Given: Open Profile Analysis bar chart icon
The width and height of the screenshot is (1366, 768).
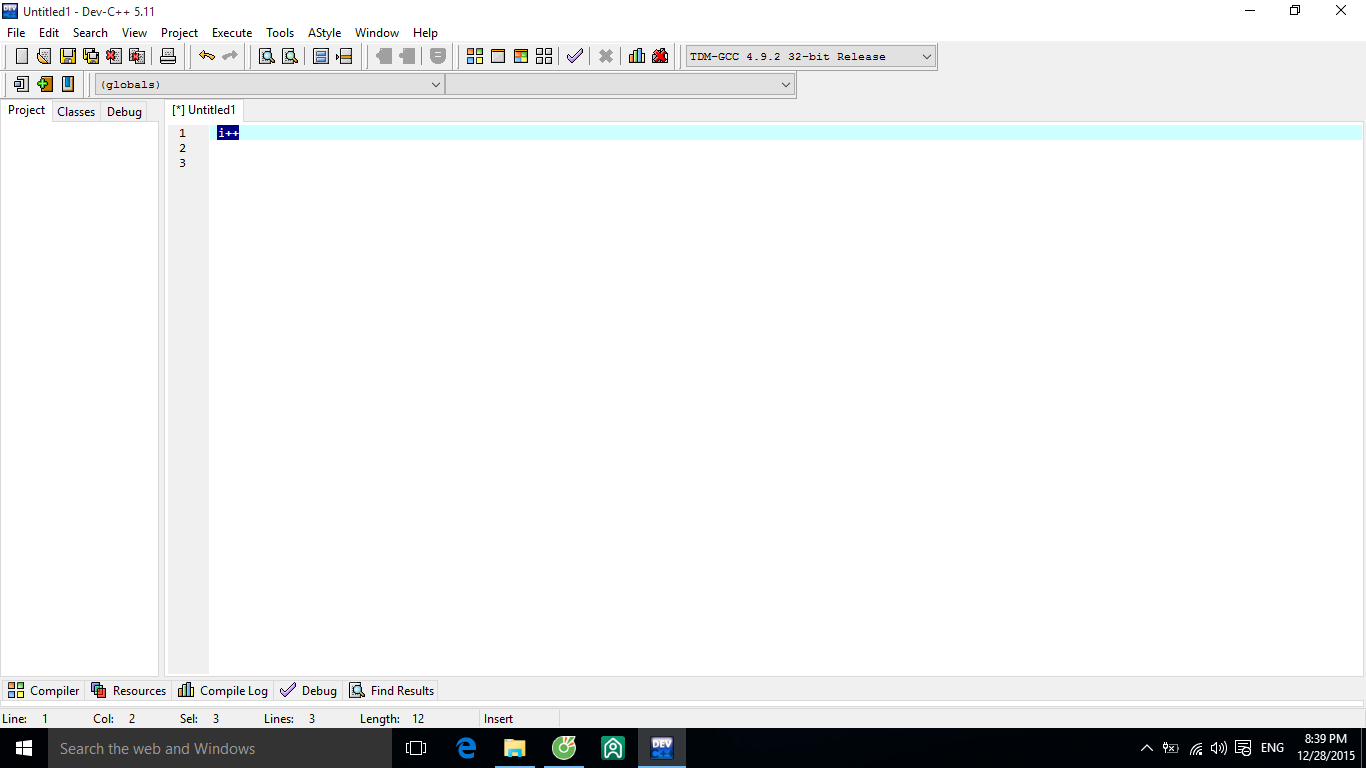Looking at the screenshot, I should pyautogui.click(x=636, y=56).
